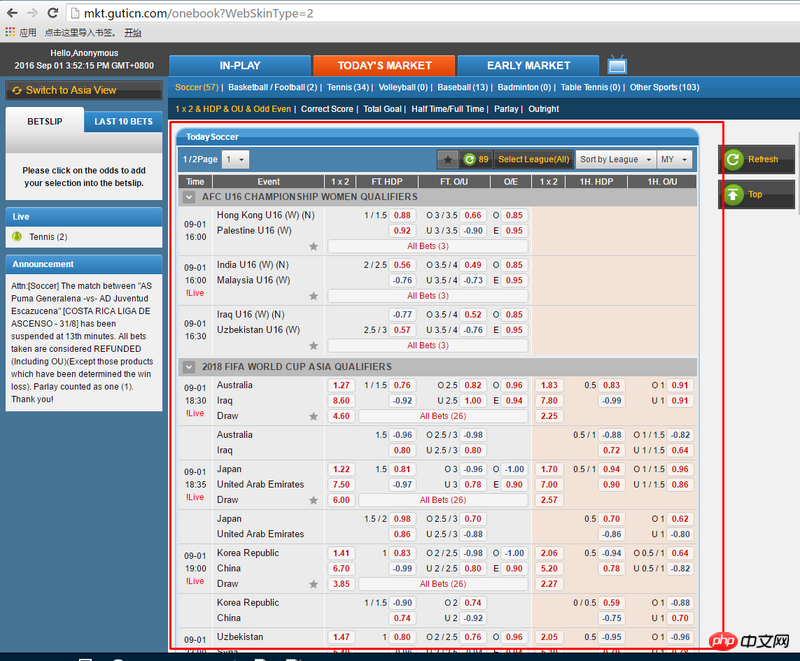
Task: Select the TODAY'S MARKET tab
Action: click(x=384, y=66)
